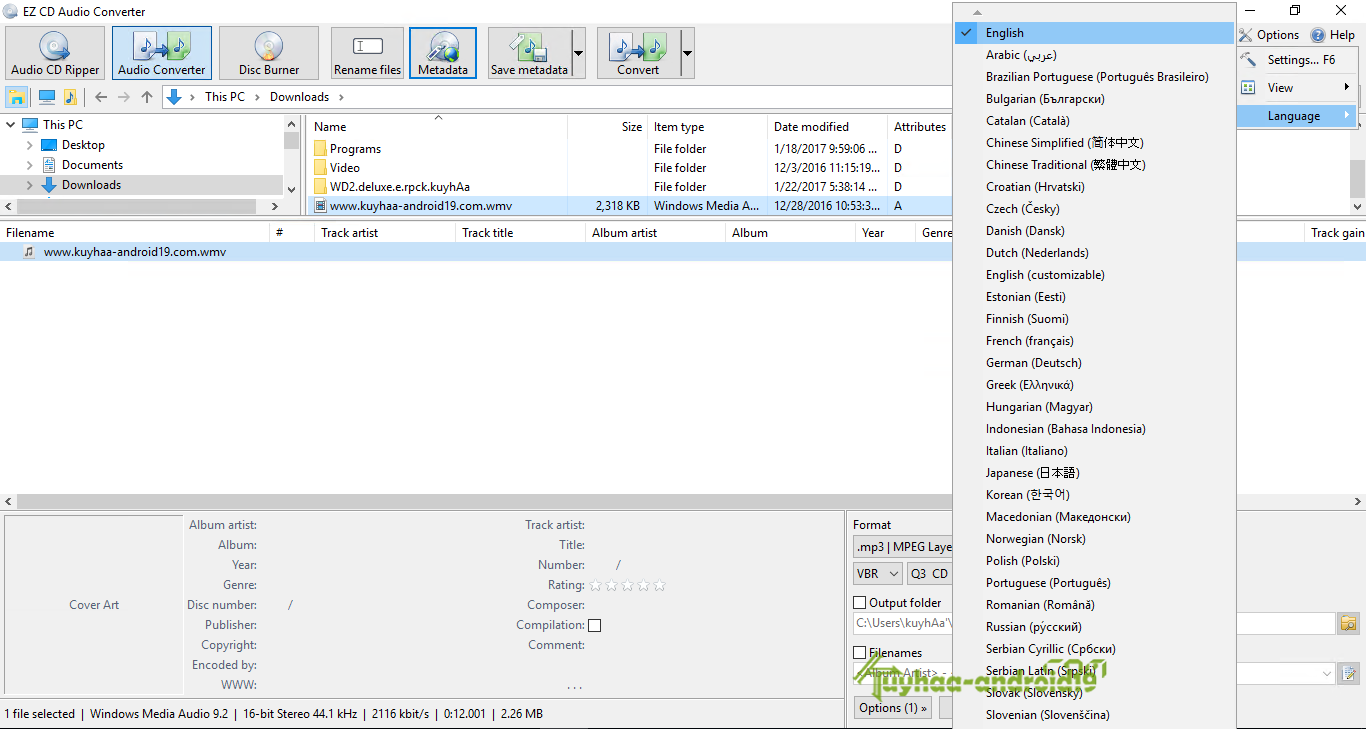Open Save metadata dropdown arrow
1366x729 pixels.
click(578, 53)
